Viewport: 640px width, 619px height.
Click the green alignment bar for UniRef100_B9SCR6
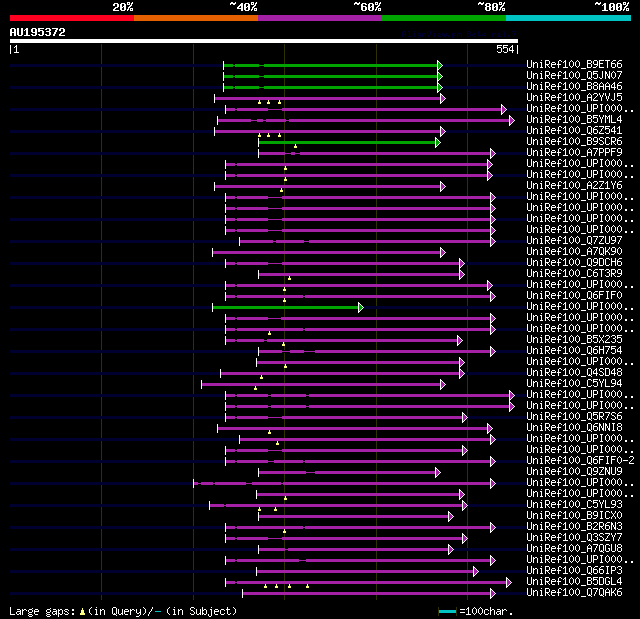(347, 142)
